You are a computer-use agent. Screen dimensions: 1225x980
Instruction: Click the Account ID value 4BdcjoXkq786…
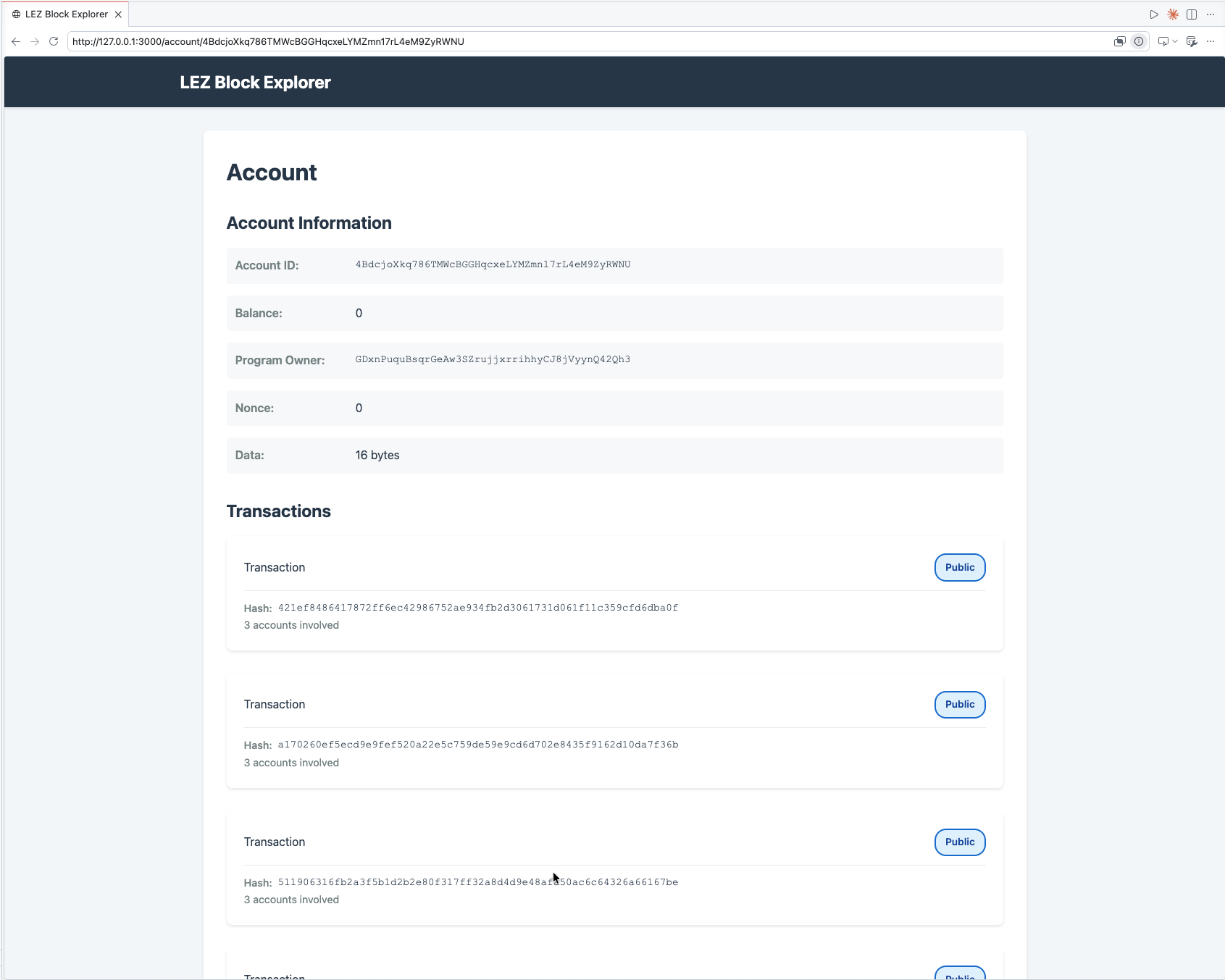pos(493,264)
